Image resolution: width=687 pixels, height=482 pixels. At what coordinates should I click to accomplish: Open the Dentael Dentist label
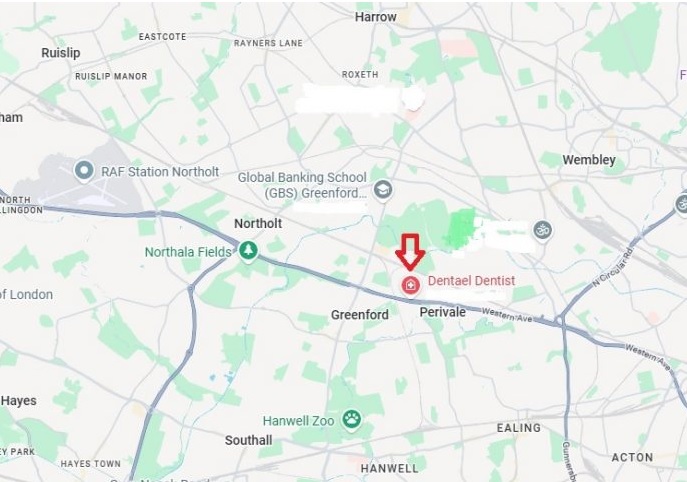click(471, 280)
